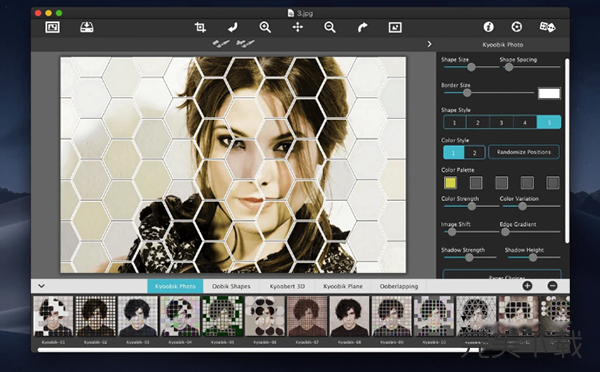Image resolution: width=600 pixels, height=372 pixels.
Task: Click the Zoom In magnifier
Action: click(x=265, y=27)
